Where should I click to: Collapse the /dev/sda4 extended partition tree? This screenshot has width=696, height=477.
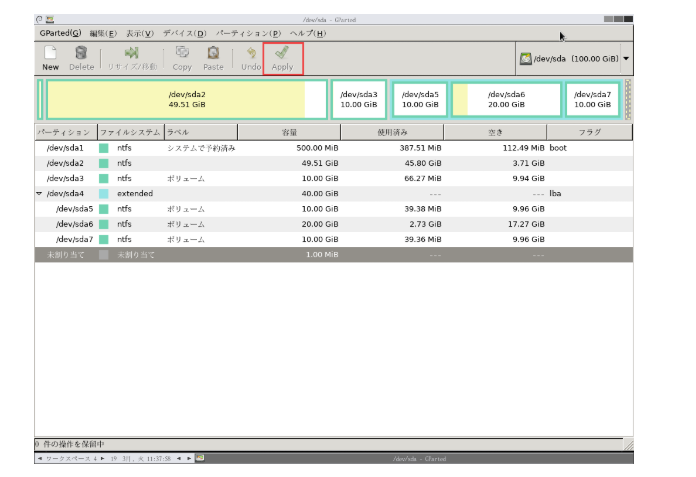[39, 194]
